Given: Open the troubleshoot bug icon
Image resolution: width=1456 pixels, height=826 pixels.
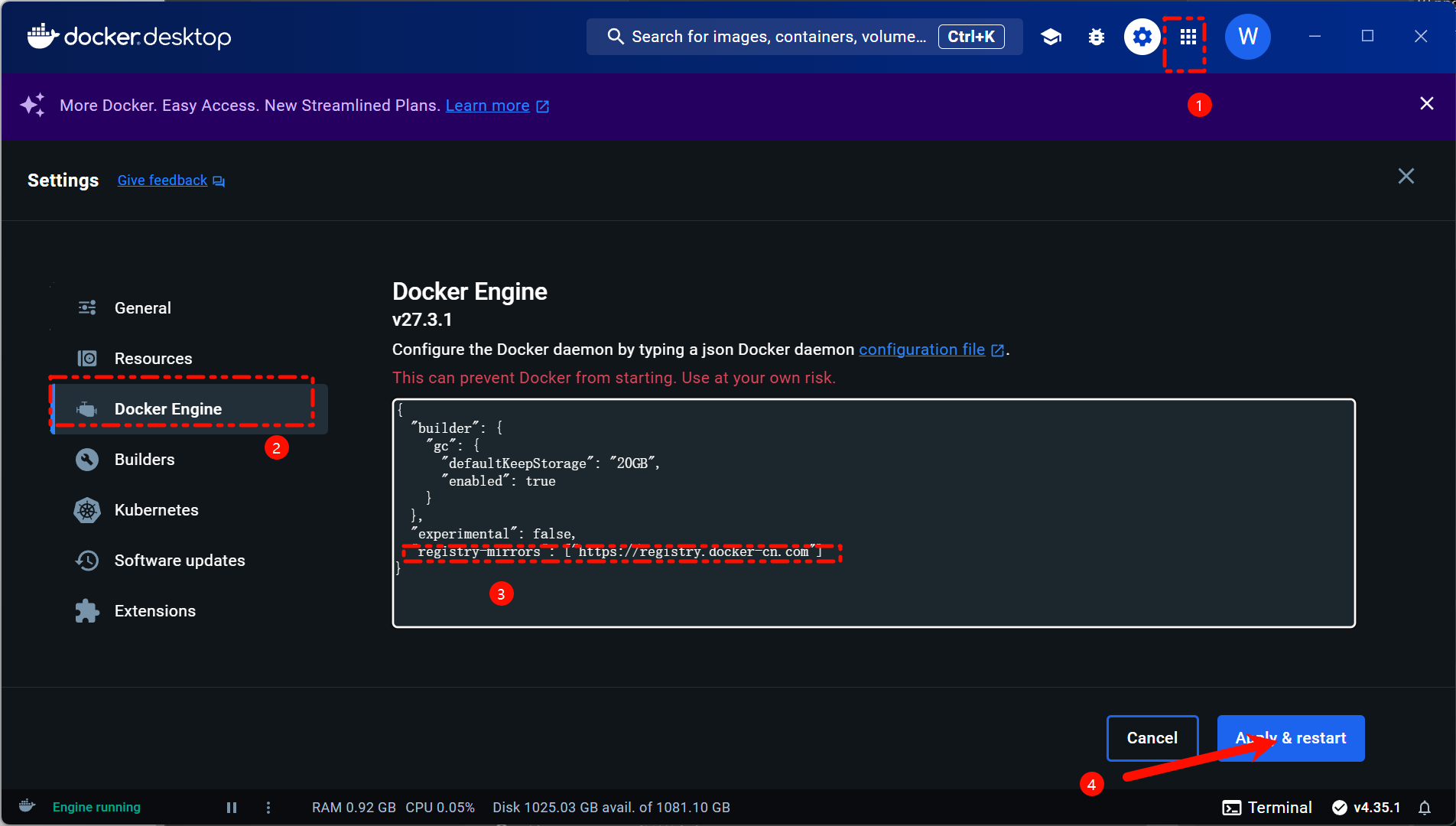Looking at the screenshot, I should point(1097,37).
